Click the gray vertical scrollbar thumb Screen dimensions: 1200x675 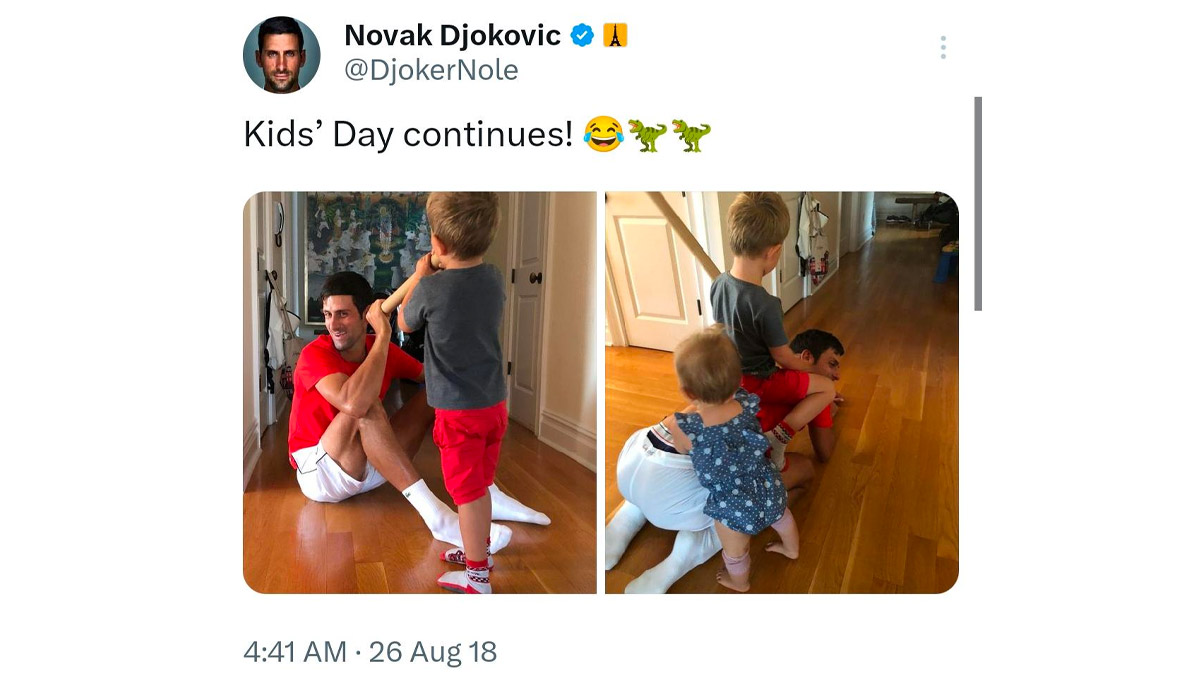978,203
